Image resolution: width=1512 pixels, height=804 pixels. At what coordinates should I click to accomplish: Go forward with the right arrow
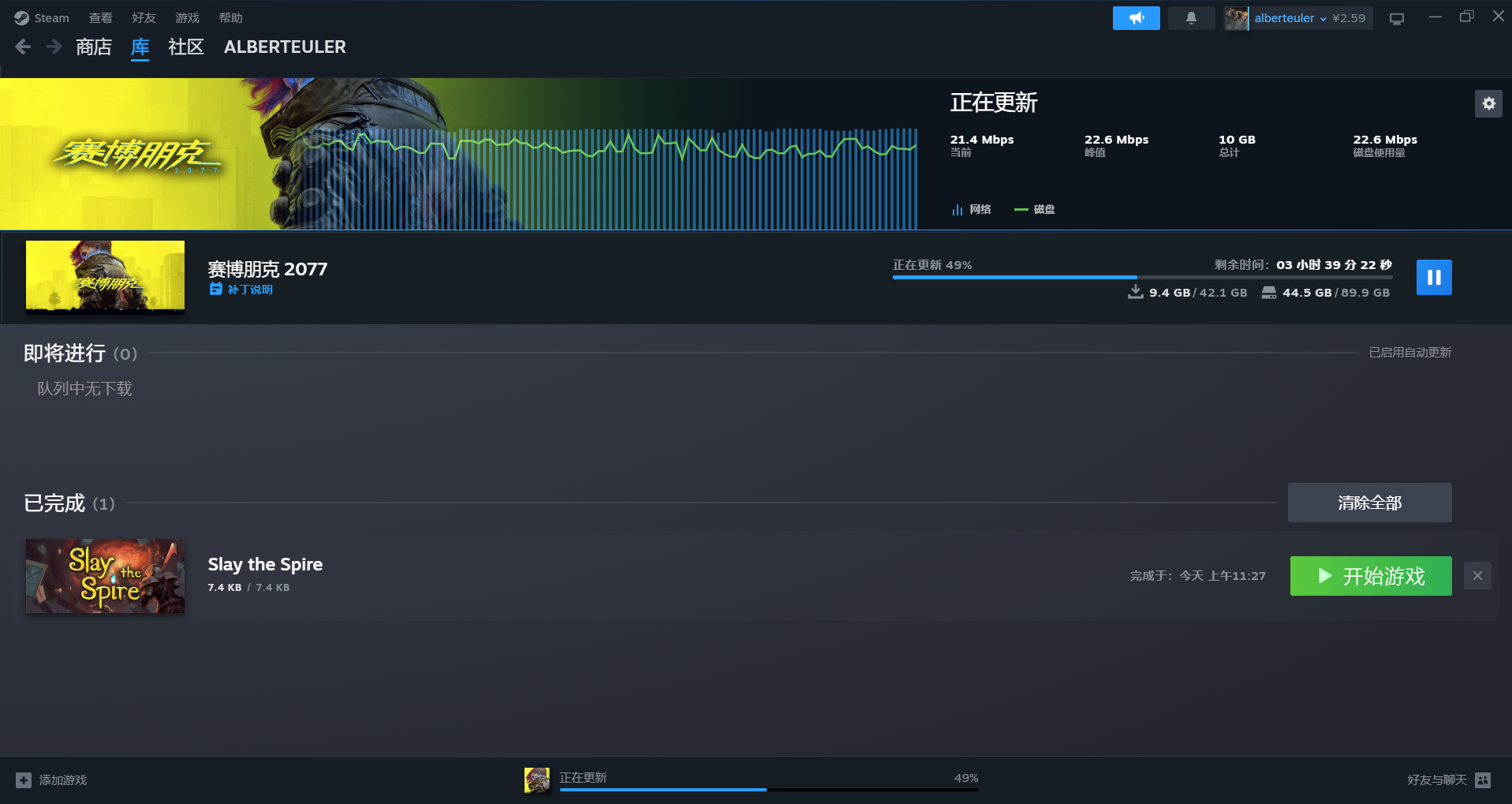(x=54, y=47)
